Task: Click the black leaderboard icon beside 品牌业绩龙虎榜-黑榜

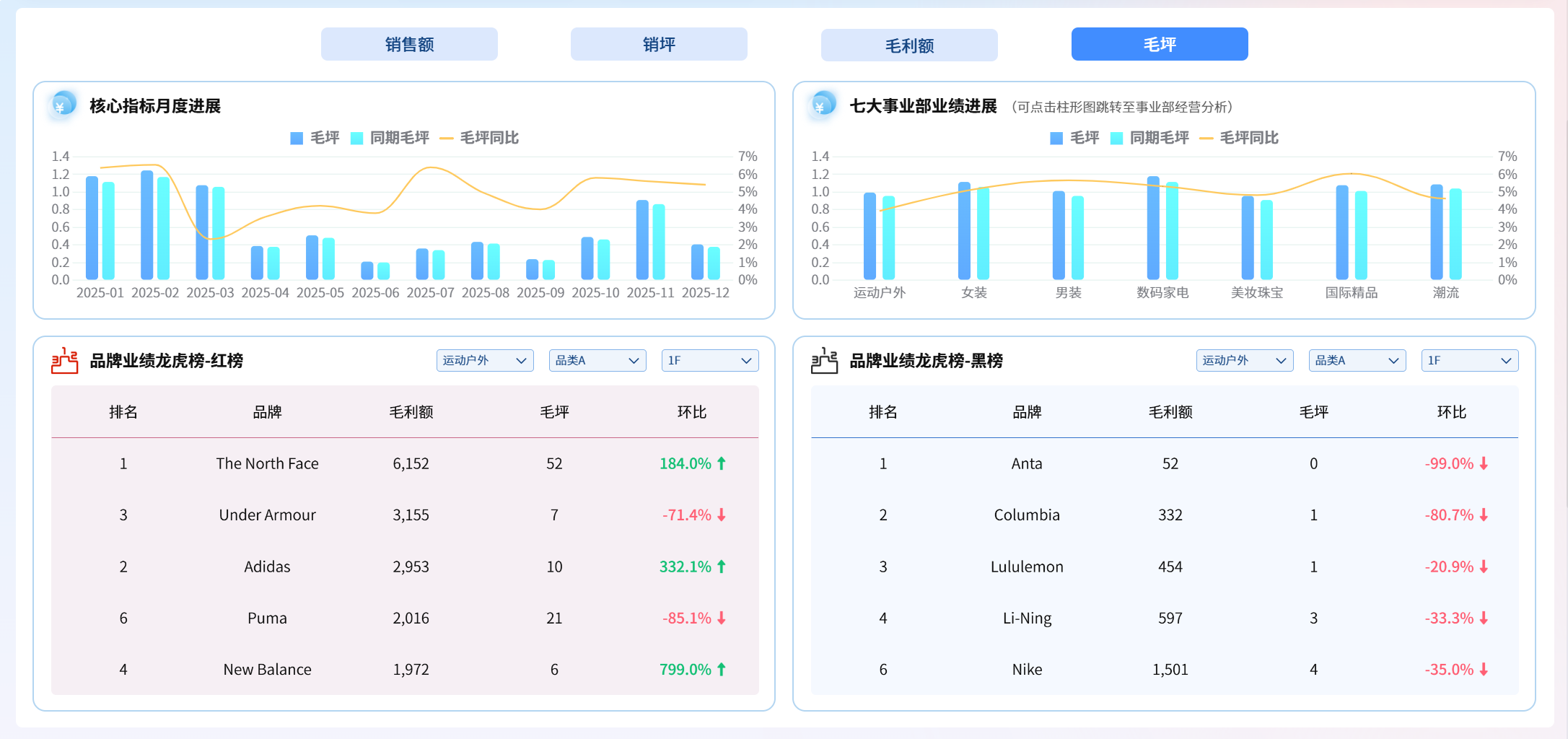Action: (824, 360)
